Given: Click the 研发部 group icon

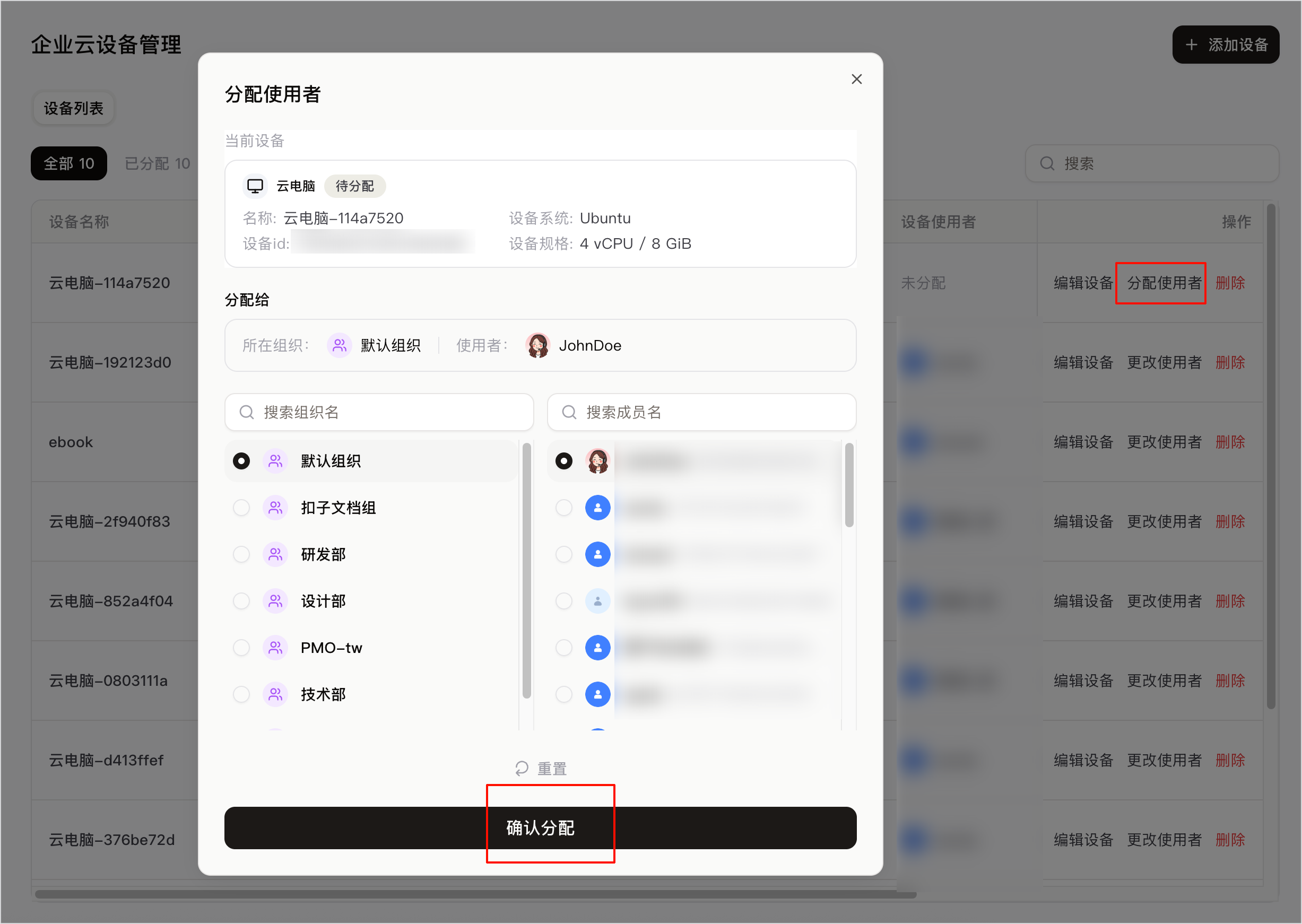Looking at the screenshot, I should click(x=275, y=554).
